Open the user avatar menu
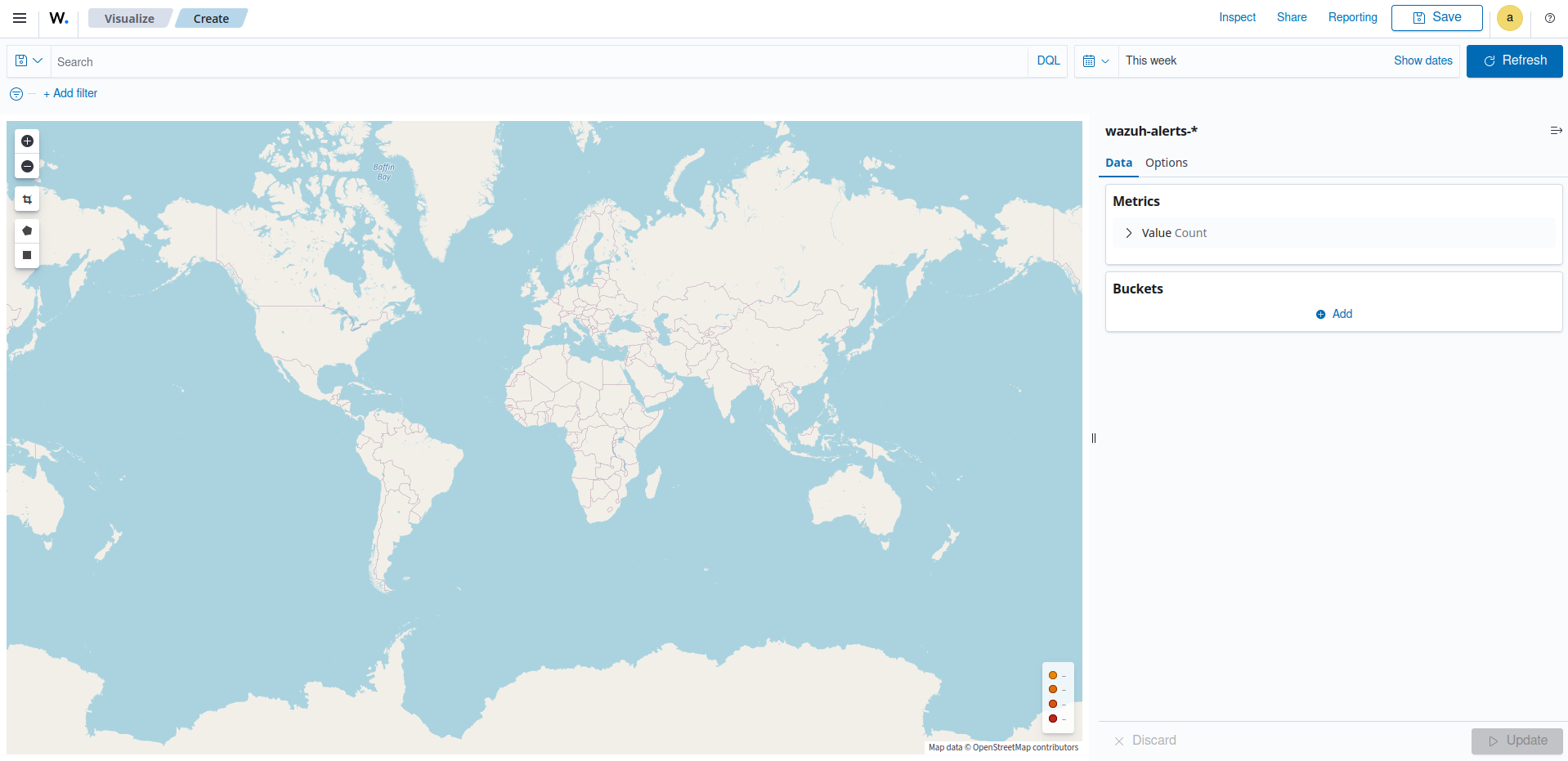Viewport: 1568px width, 761px height. (x=1510, y=18)
